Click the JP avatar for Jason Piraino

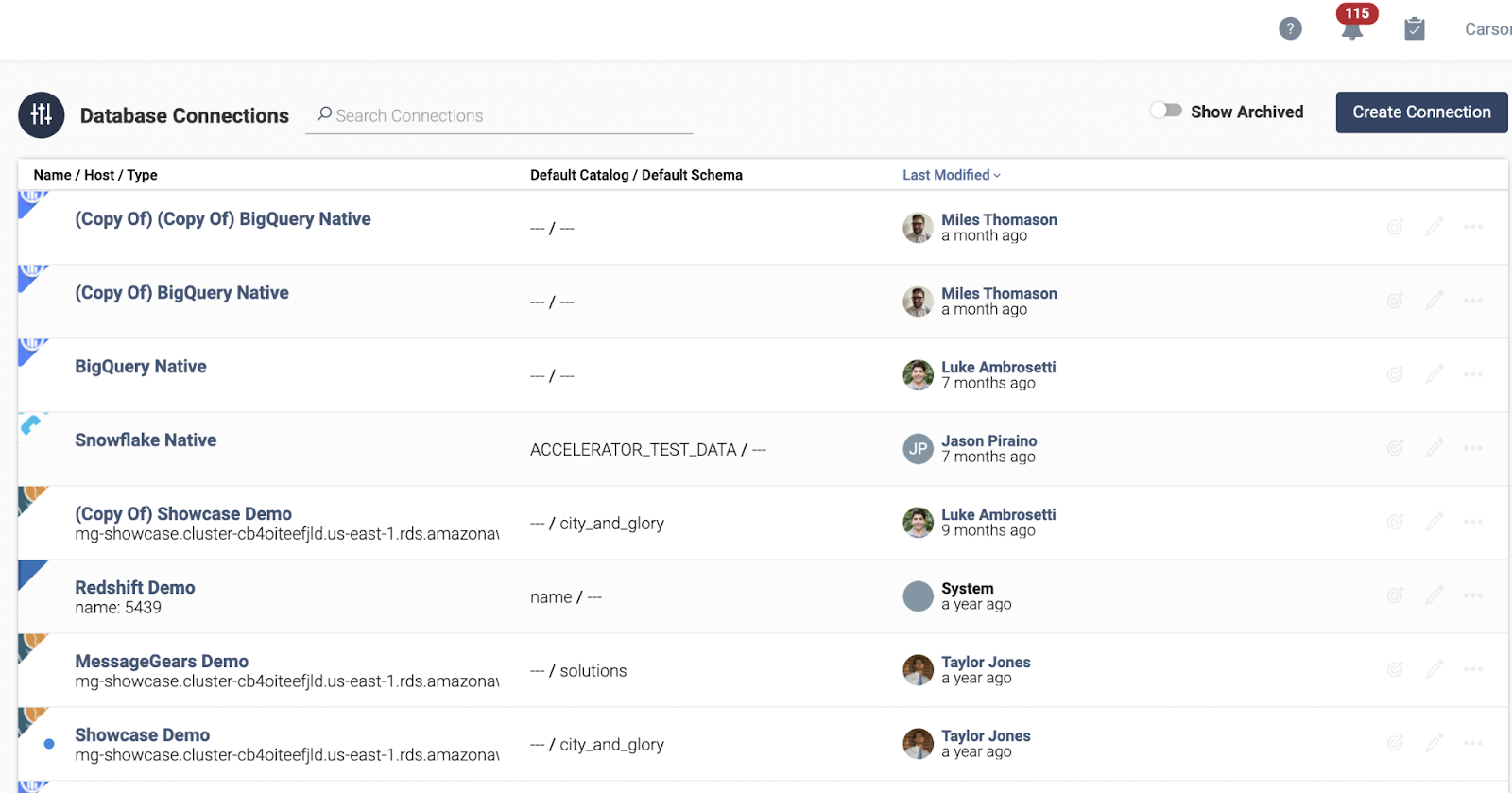[918, 449]
